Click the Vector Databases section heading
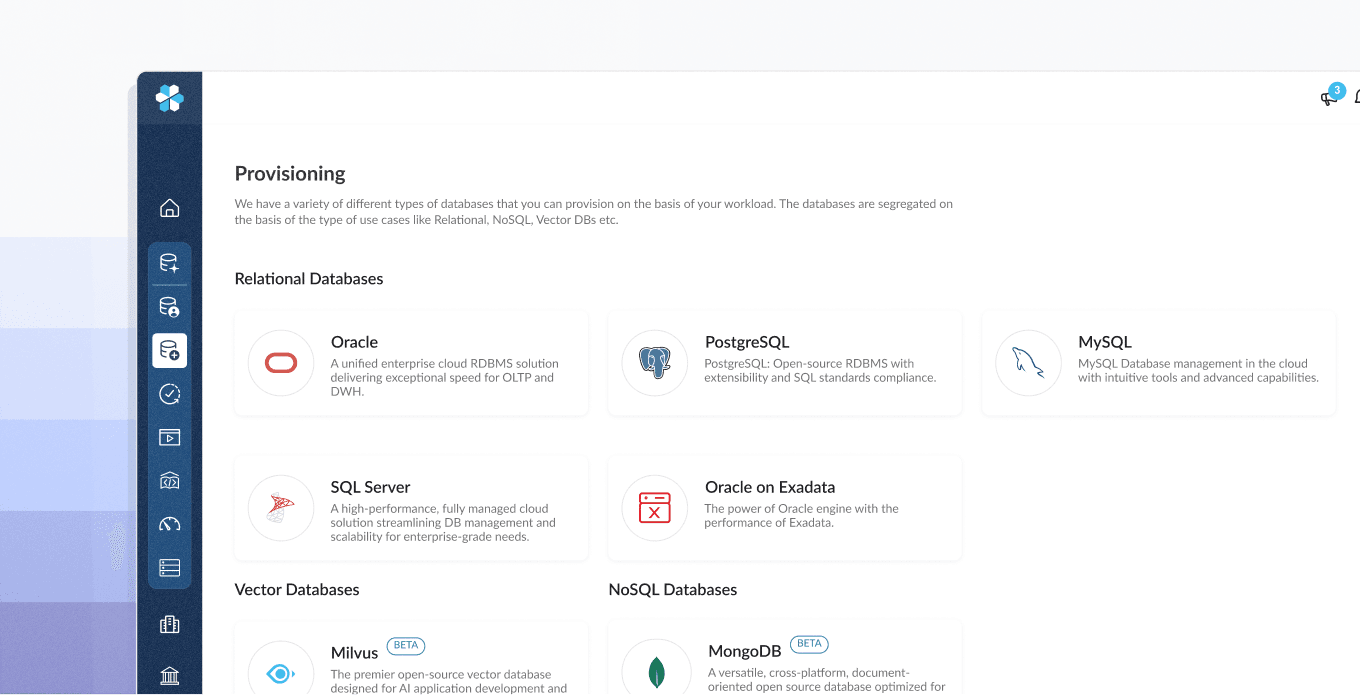Viewport: 1360px width, 695px height. pos(297,590)
